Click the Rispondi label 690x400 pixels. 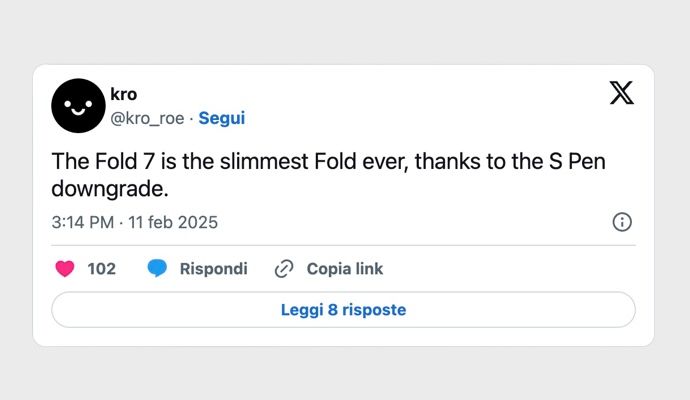click(213, 269)
